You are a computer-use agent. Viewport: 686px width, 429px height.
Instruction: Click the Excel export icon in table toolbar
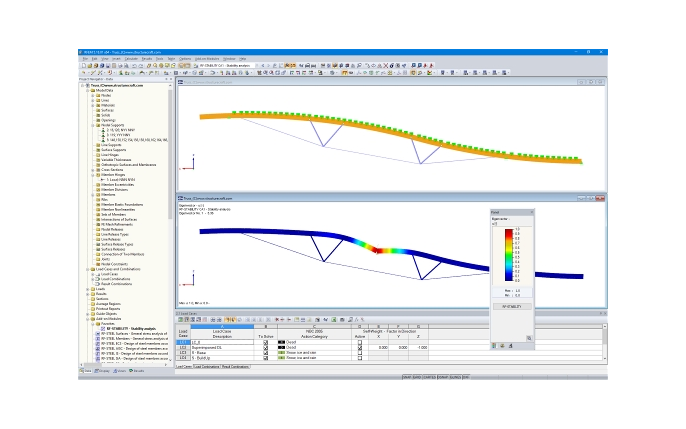(334, 320)
